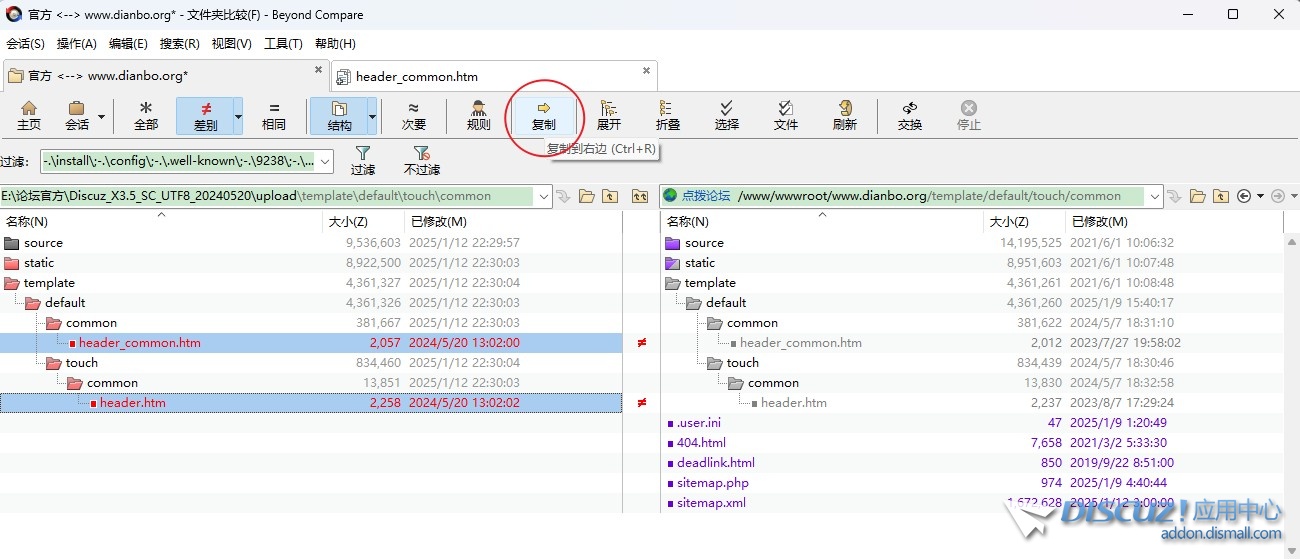The width and height of the screenshot is (1300, 559).
Task: Open View (视图) menu
Action: tap(232, 44)
